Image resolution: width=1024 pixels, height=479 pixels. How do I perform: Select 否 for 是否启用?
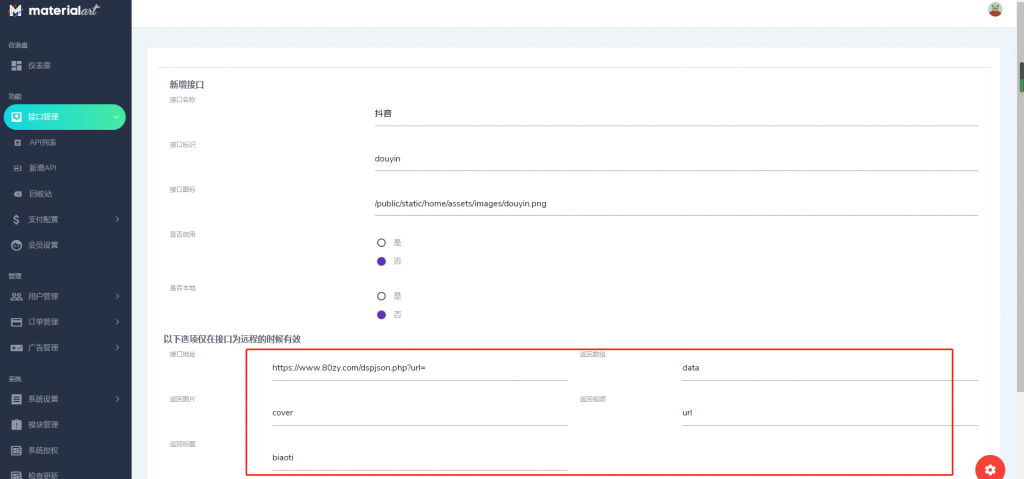(x=381, y=261)
